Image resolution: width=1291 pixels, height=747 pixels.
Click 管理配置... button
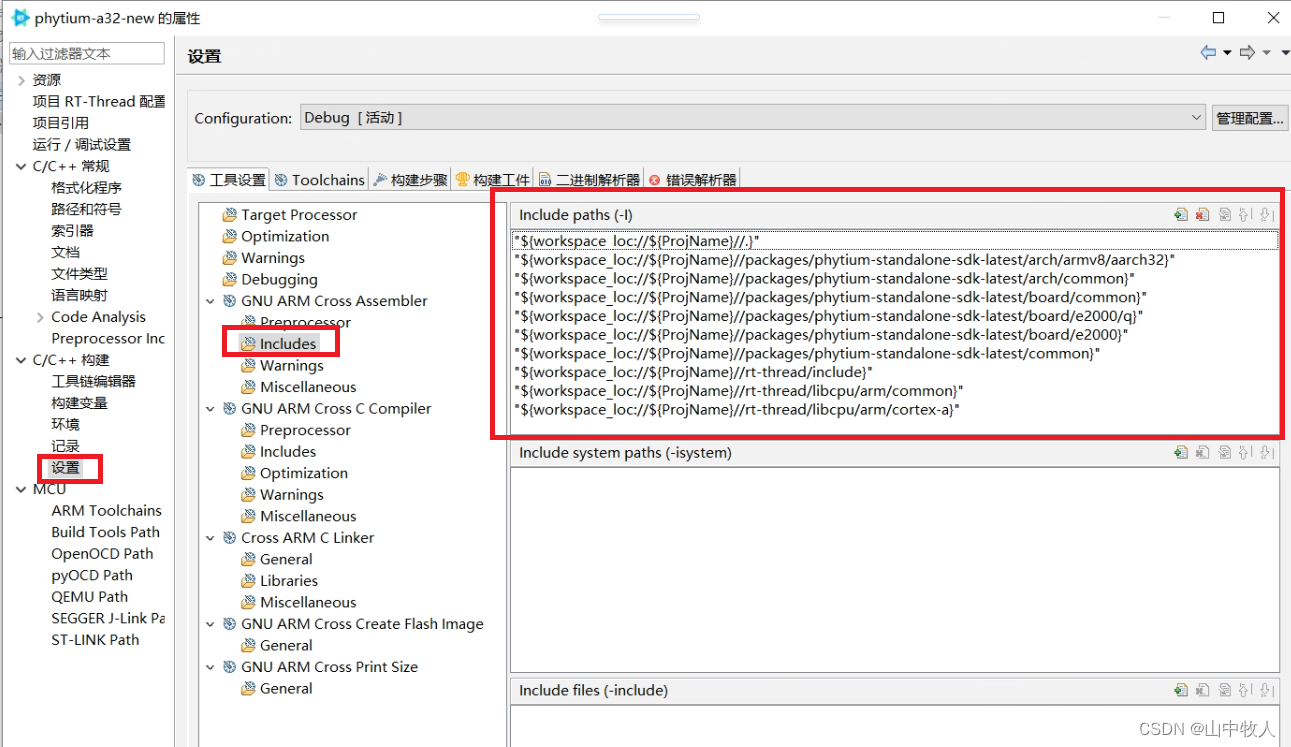pos(1249,118)
